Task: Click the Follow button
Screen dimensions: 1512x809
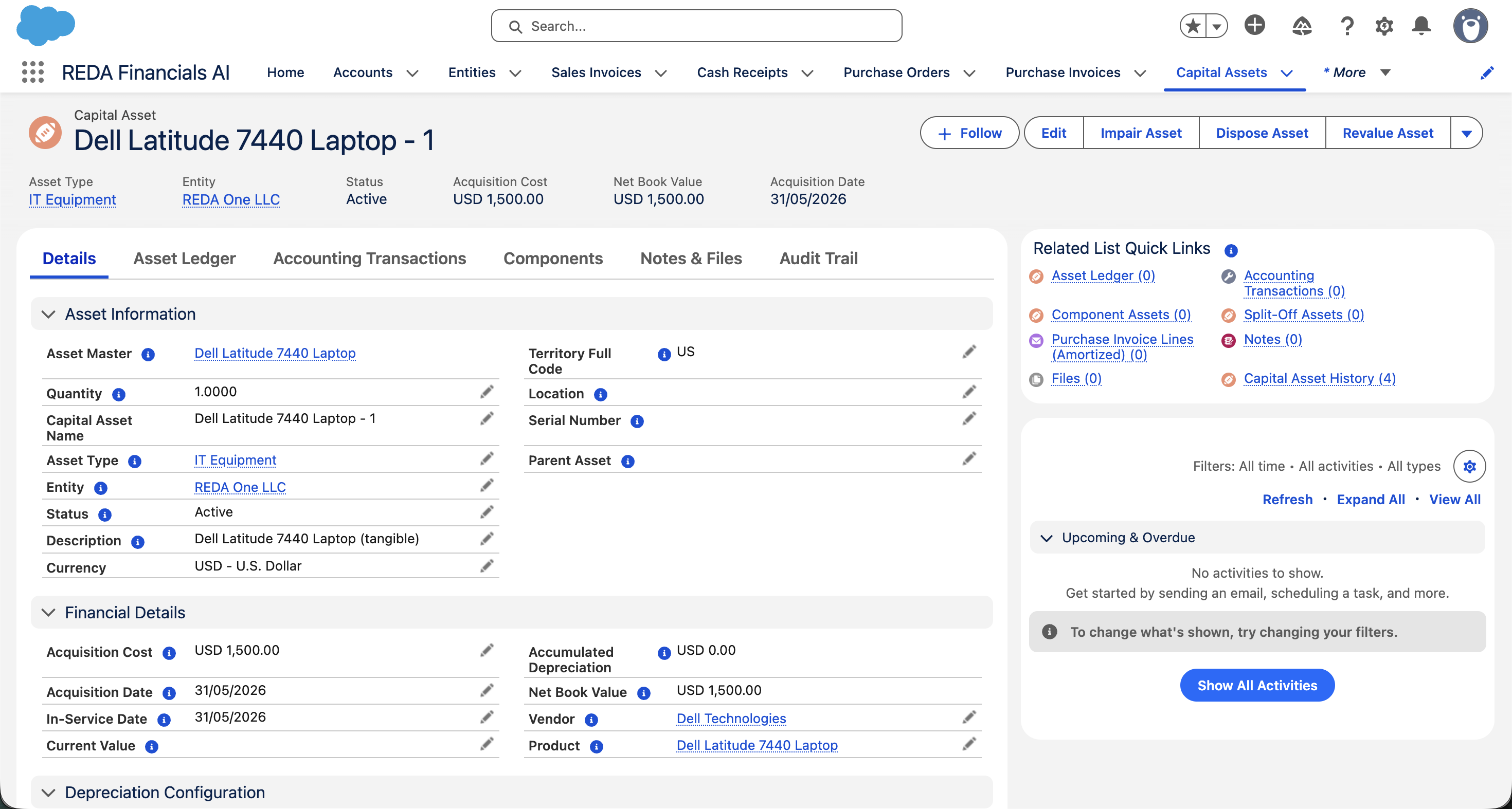Action: coord(969,133)
